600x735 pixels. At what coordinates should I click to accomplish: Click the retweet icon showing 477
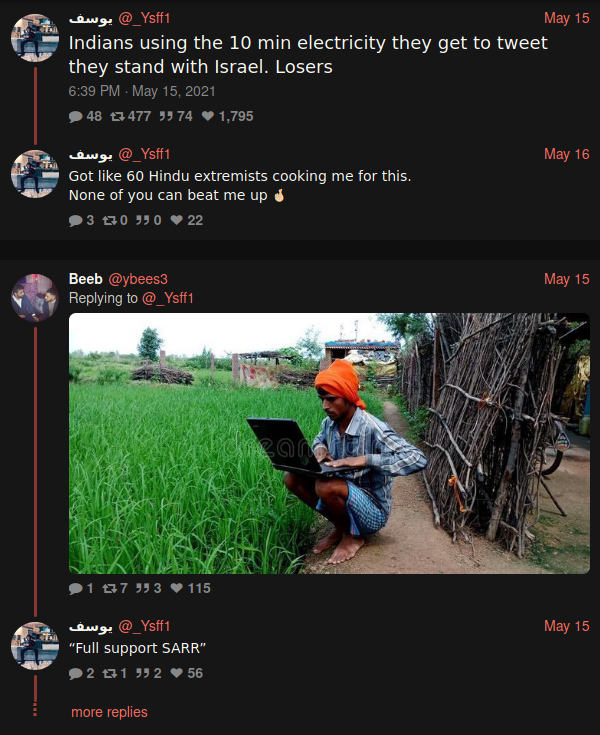[118, 116]
